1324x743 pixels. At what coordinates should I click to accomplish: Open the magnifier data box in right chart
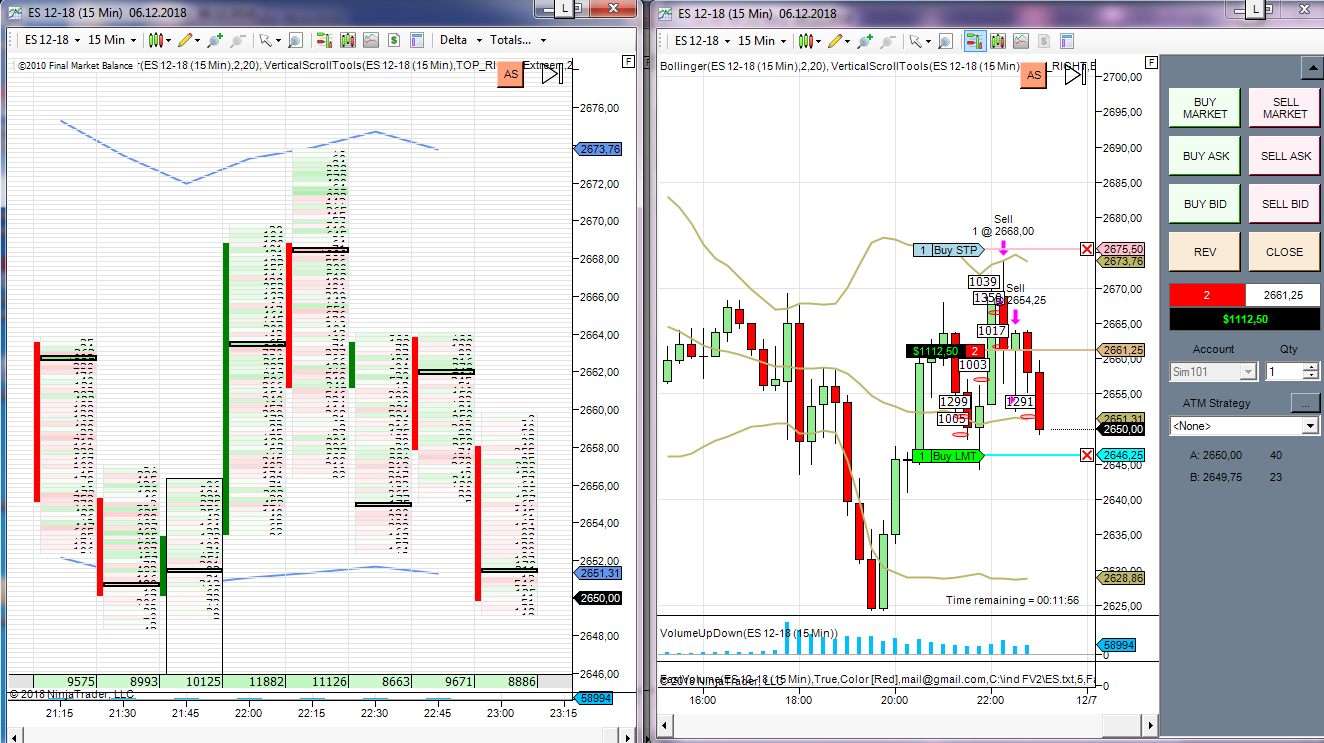pyautogui.click(x=945, y=40)
